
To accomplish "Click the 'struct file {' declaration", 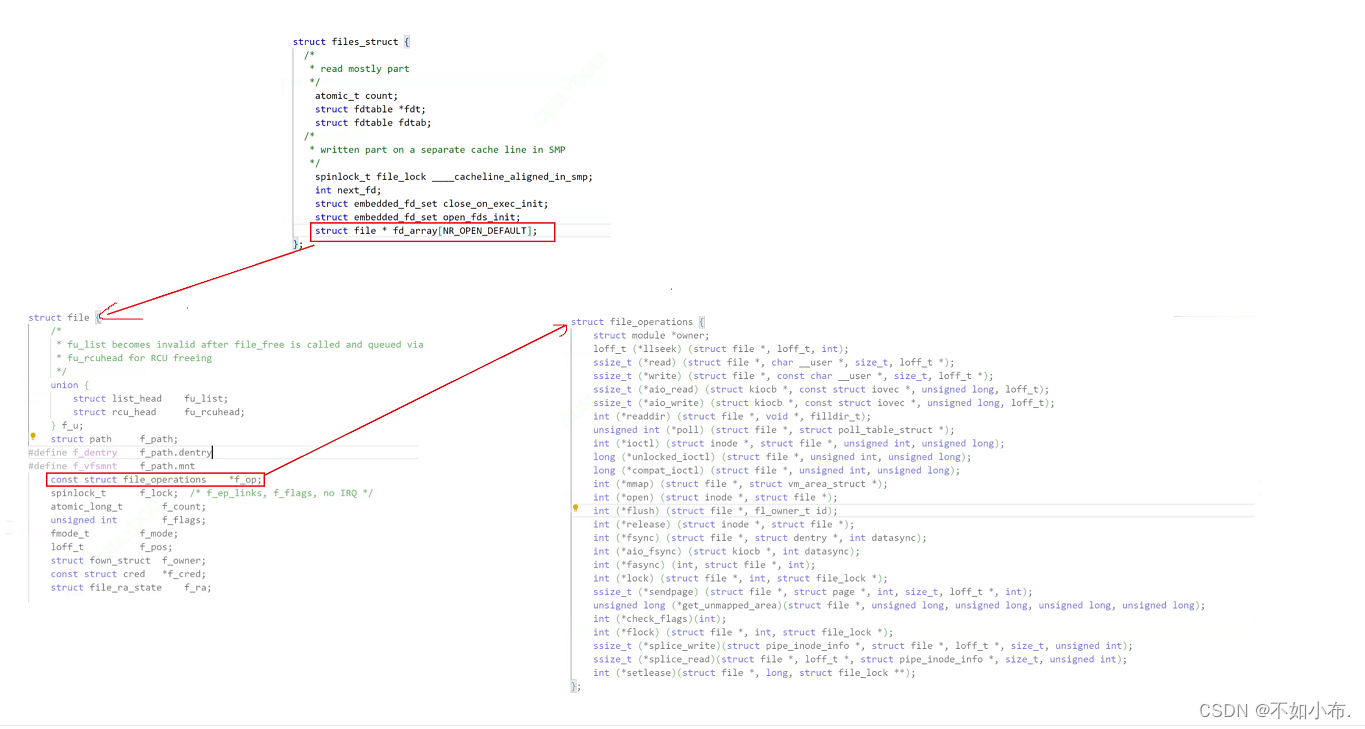I will (x=65, y=318).
